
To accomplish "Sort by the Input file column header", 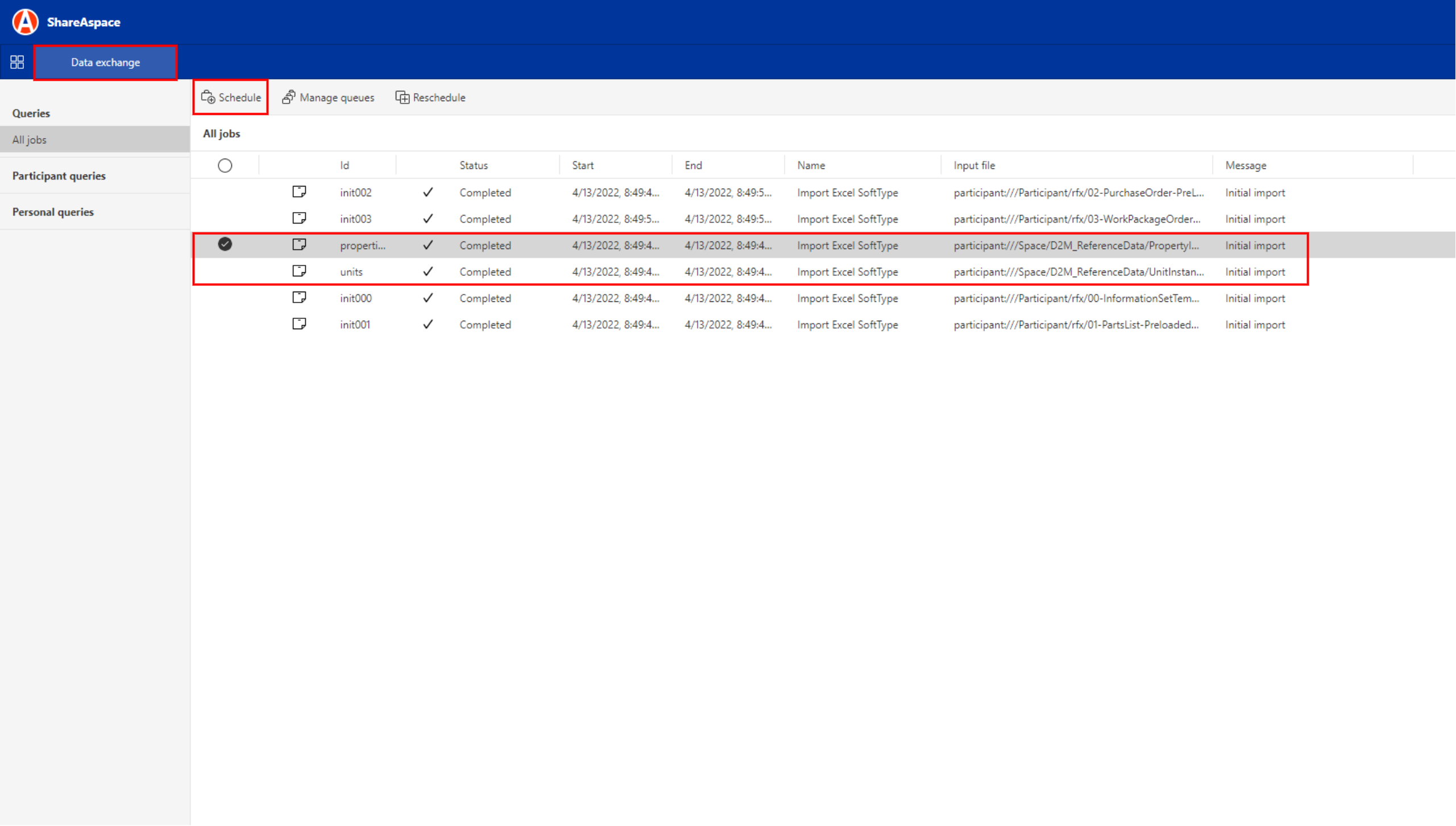I will (974, 165).
